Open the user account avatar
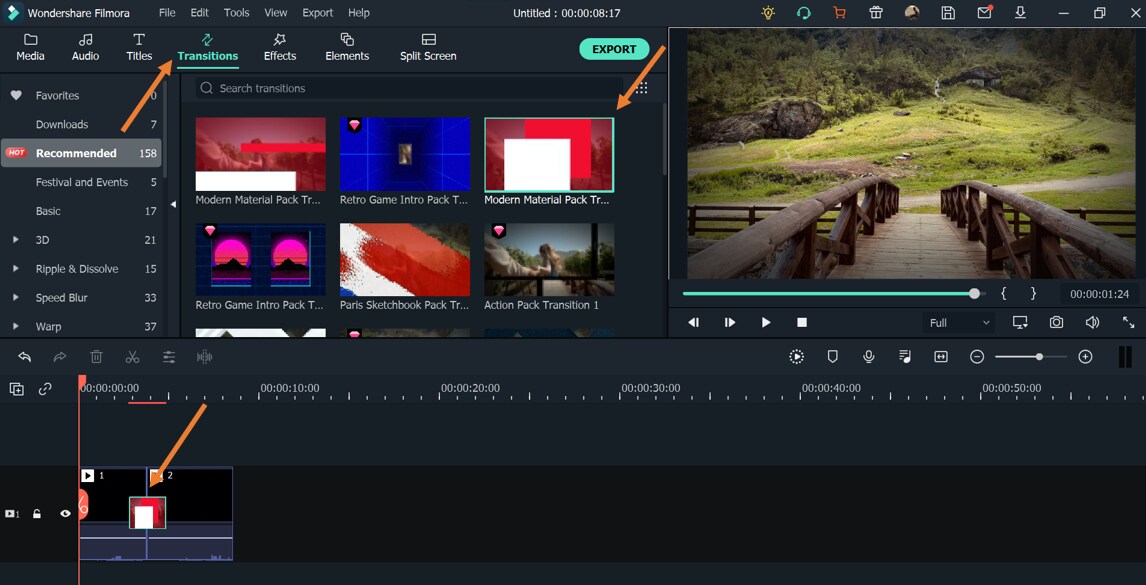The width and height of the screenshot is (1146, 585). 912,12
